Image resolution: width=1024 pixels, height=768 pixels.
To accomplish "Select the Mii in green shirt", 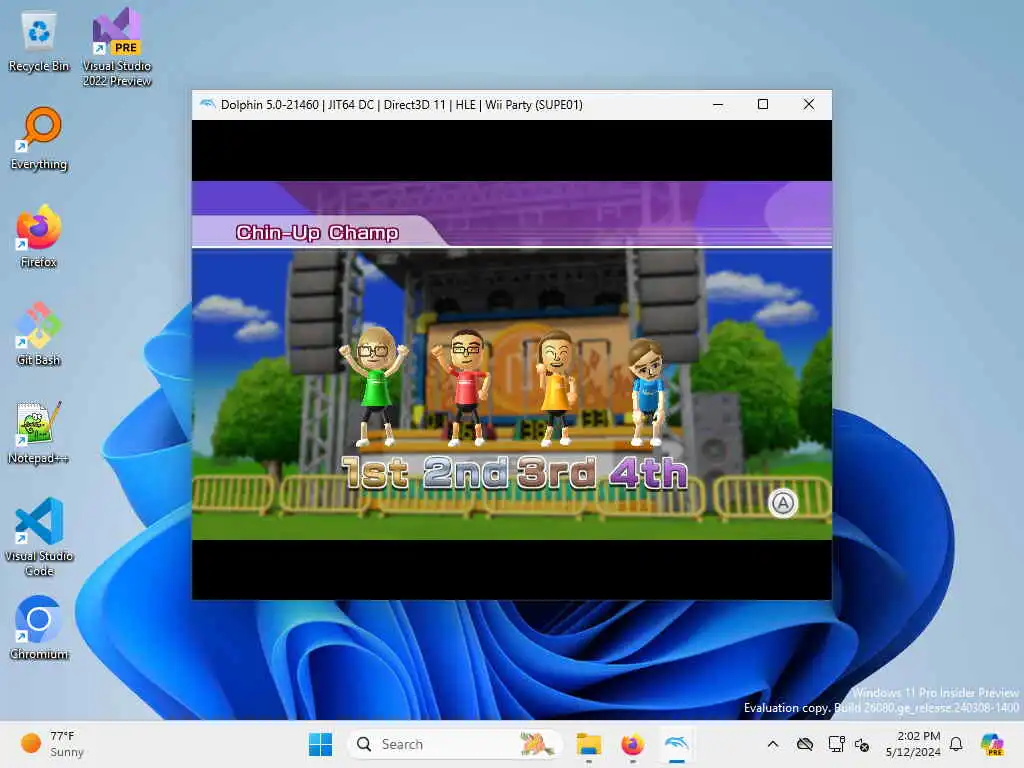I will point(374,385).
